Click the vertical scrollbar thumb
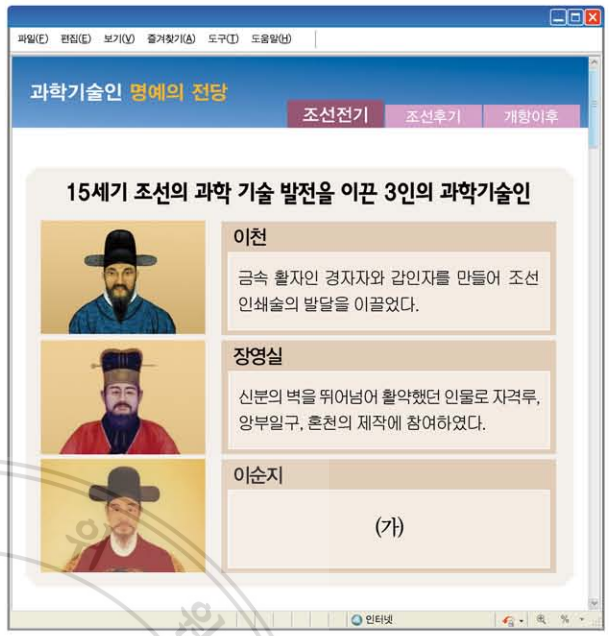The image size is (609, 636). 594,107
